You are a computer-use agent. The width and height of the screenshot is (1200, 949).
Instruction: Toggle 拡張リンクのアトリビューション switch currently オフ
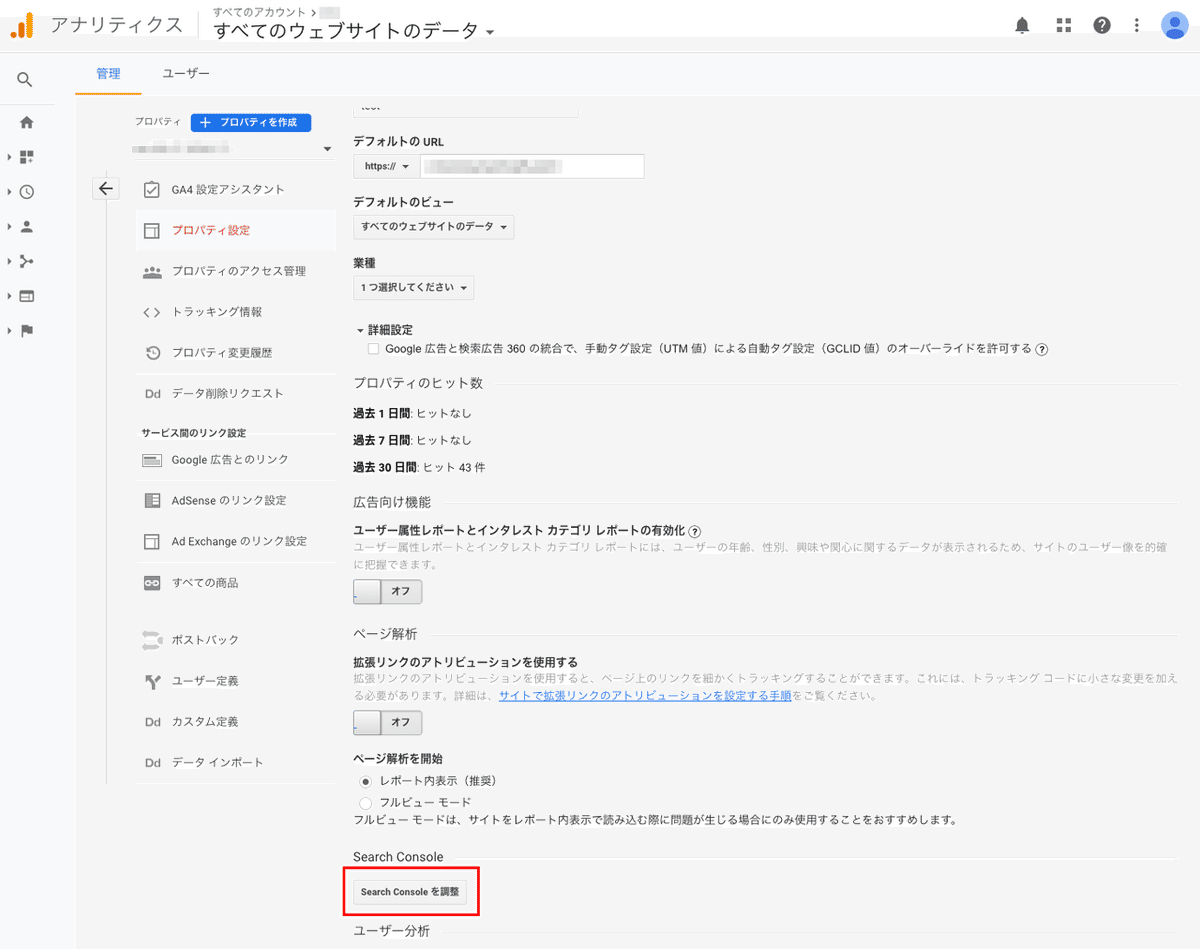pyautogui.click(x=388, y=722)
